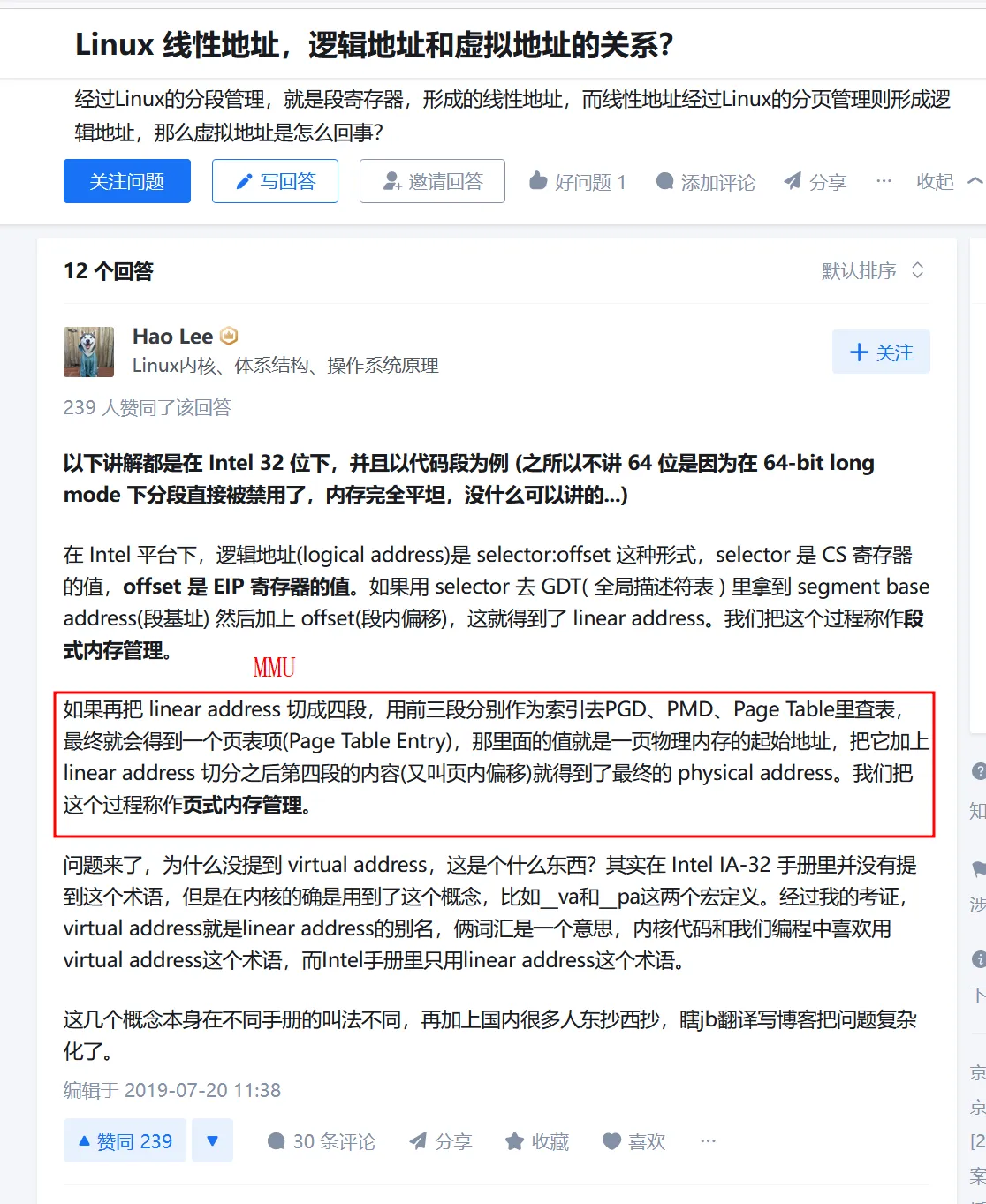This screenshot has width=986, height=1204.
Task: Toggle 赞同 239 upvote button
Action: point(125,1140)
